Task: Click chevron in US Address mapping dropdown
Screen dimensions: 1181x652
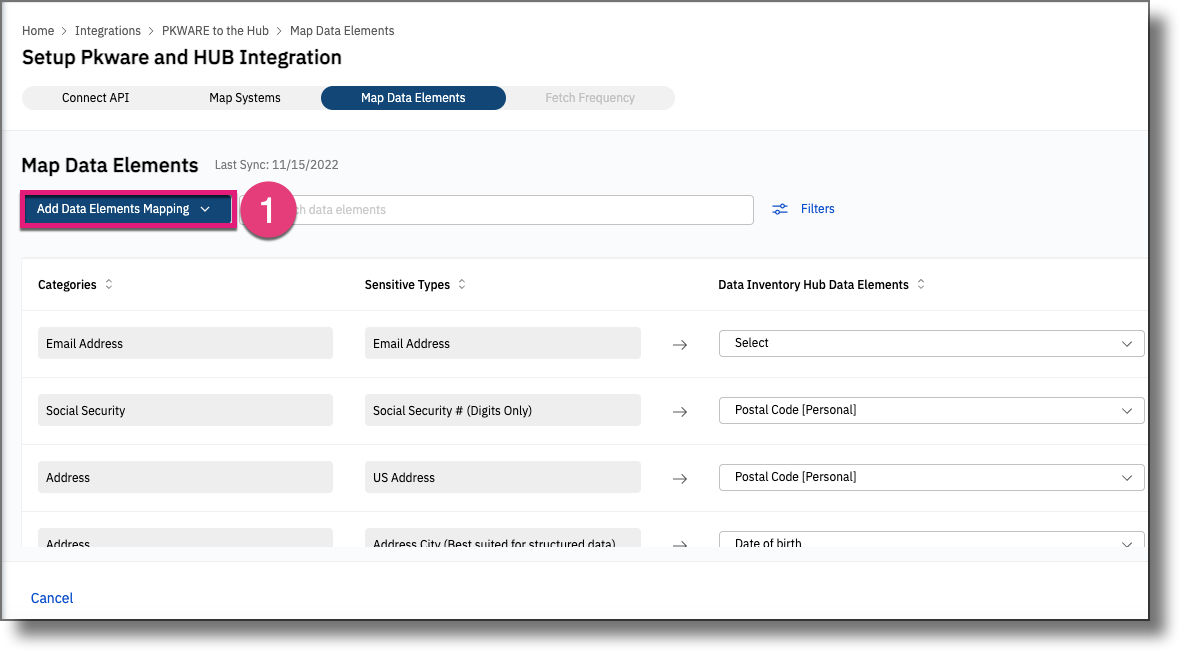Action: tap(1127, 478)
